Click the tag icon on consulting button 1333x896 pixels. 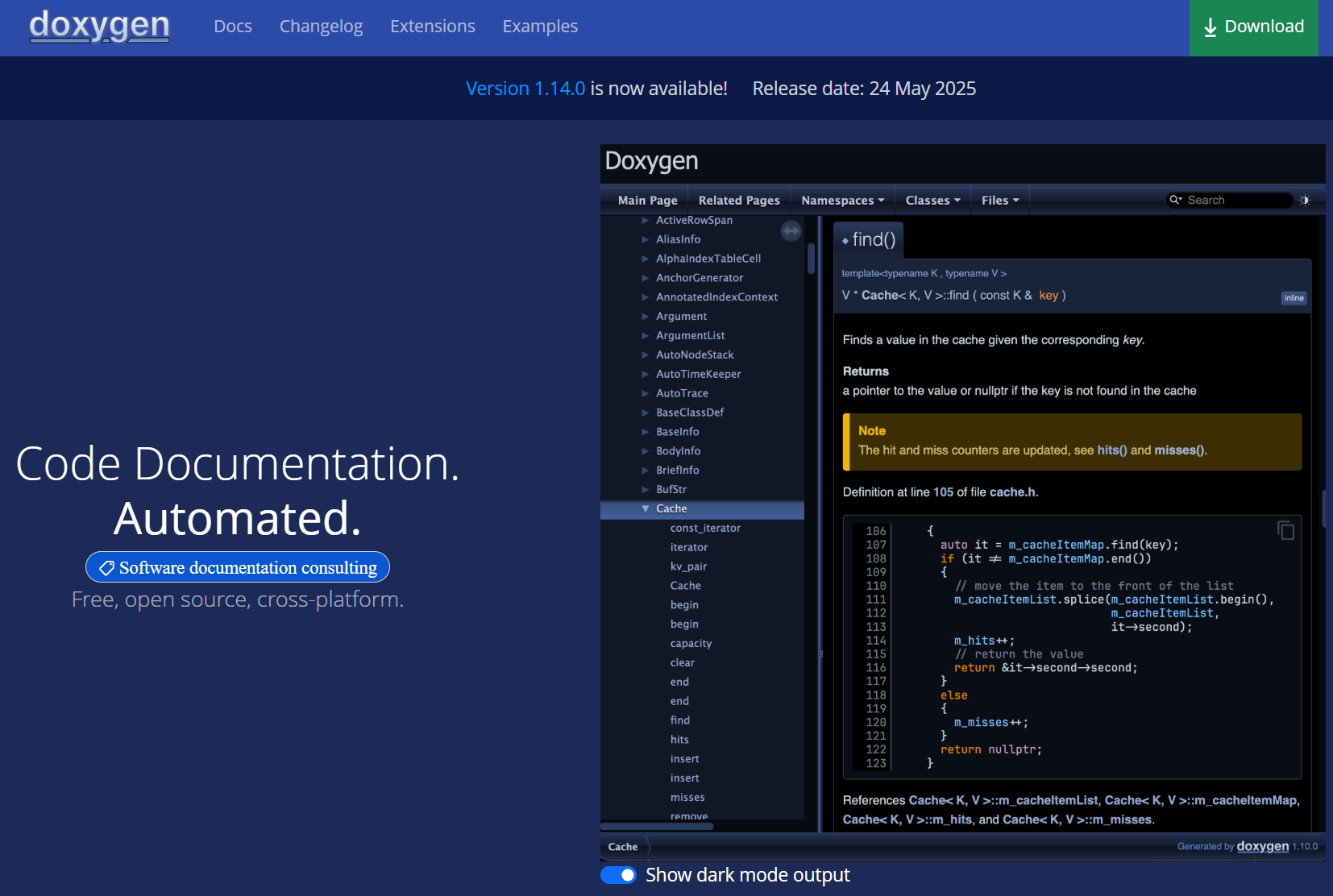click(106, 568)
